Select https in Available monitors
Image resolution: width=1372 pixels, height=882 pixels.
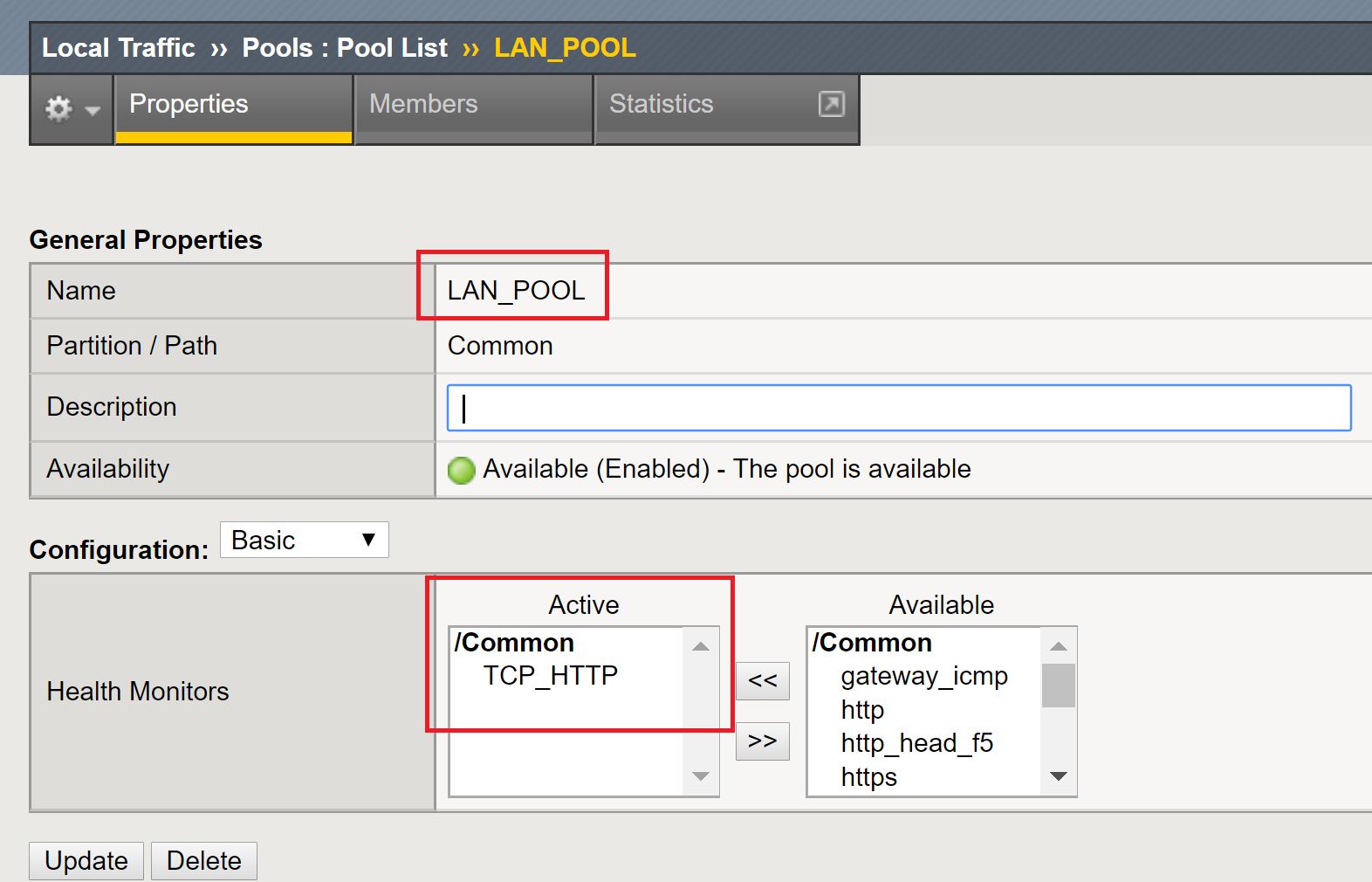[x=868, y=777]
